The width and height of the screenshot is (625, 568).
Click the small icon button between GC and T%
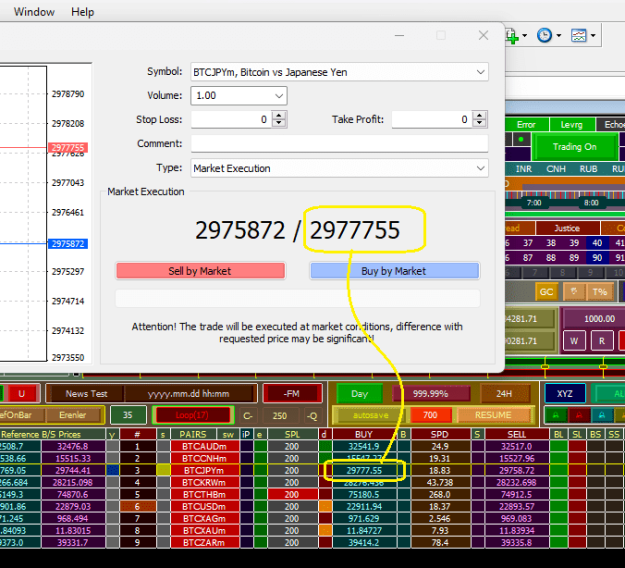[x=574, y=292]
